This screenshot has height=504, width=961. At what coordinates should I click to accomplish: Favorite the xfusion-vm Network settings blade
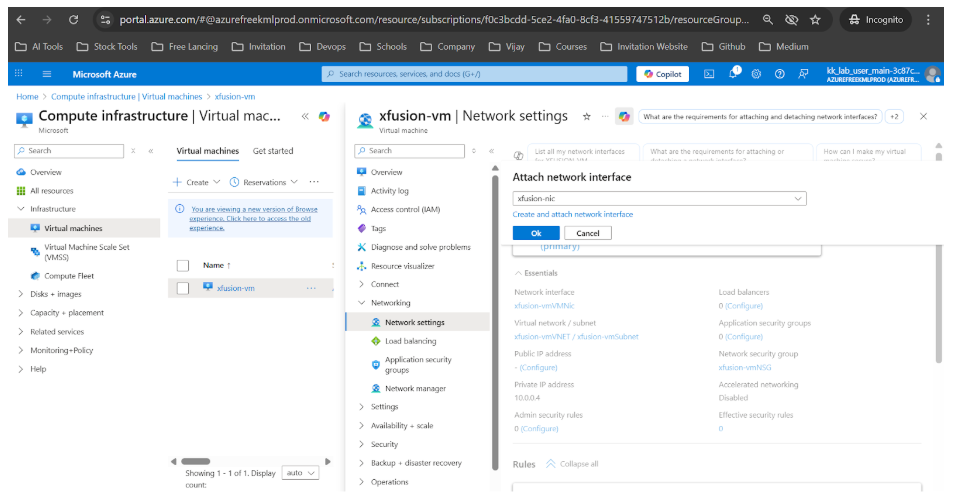click(587, 116)
